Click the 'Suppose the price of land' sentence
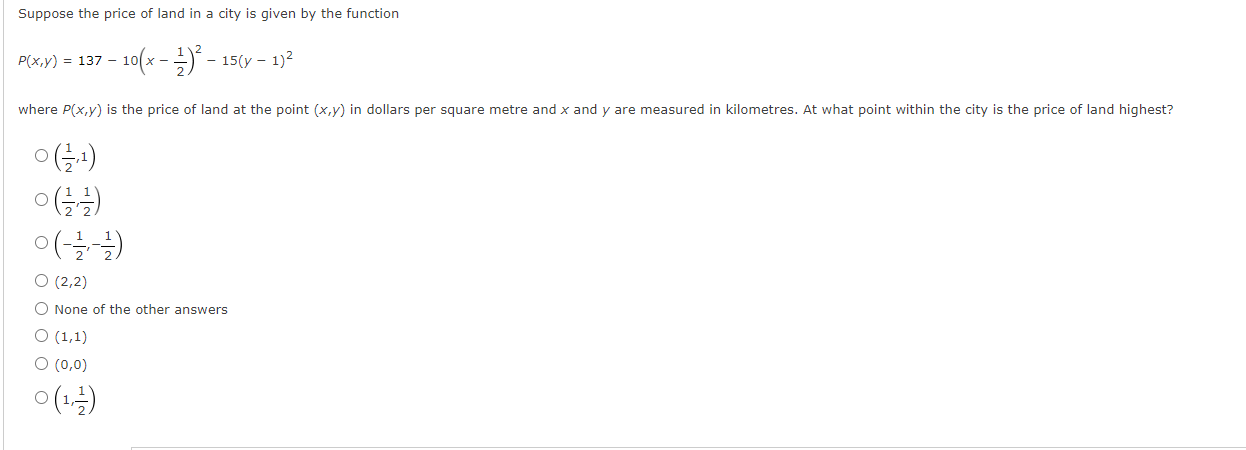Viewport: 1246px width, 450px height. (208, 13)
